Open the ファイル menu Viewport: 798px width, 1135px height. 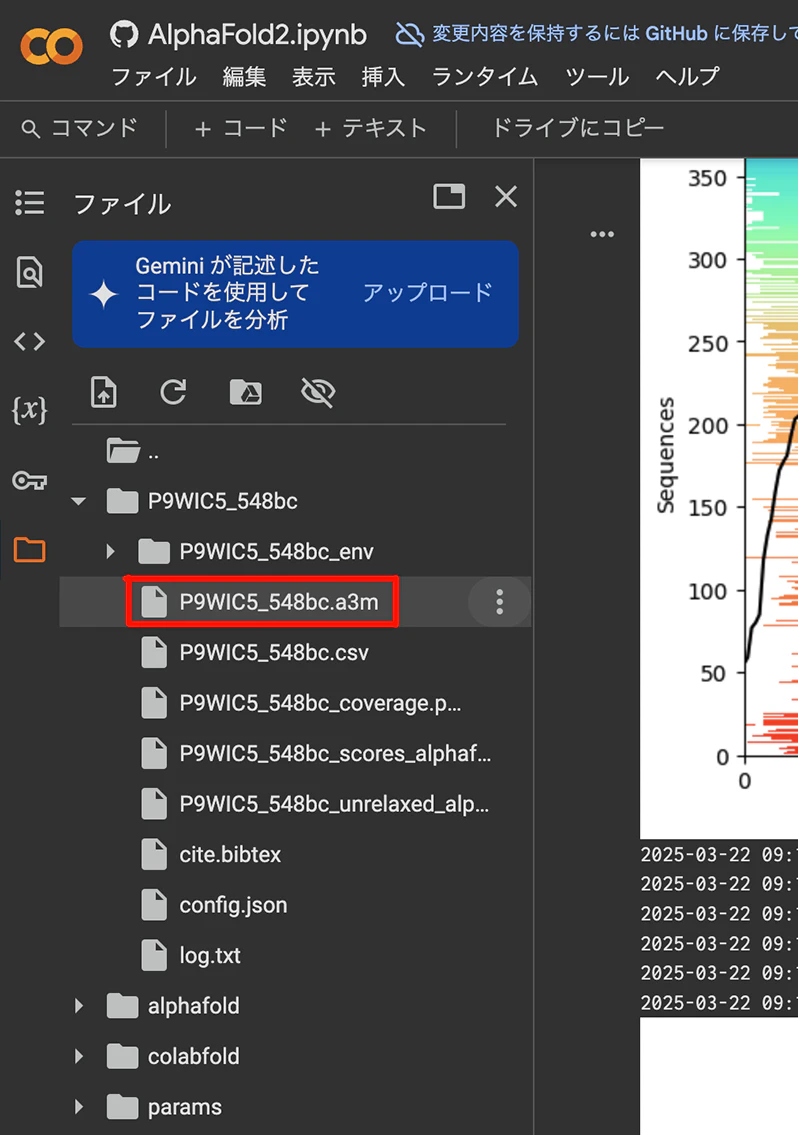coord(154,77)
